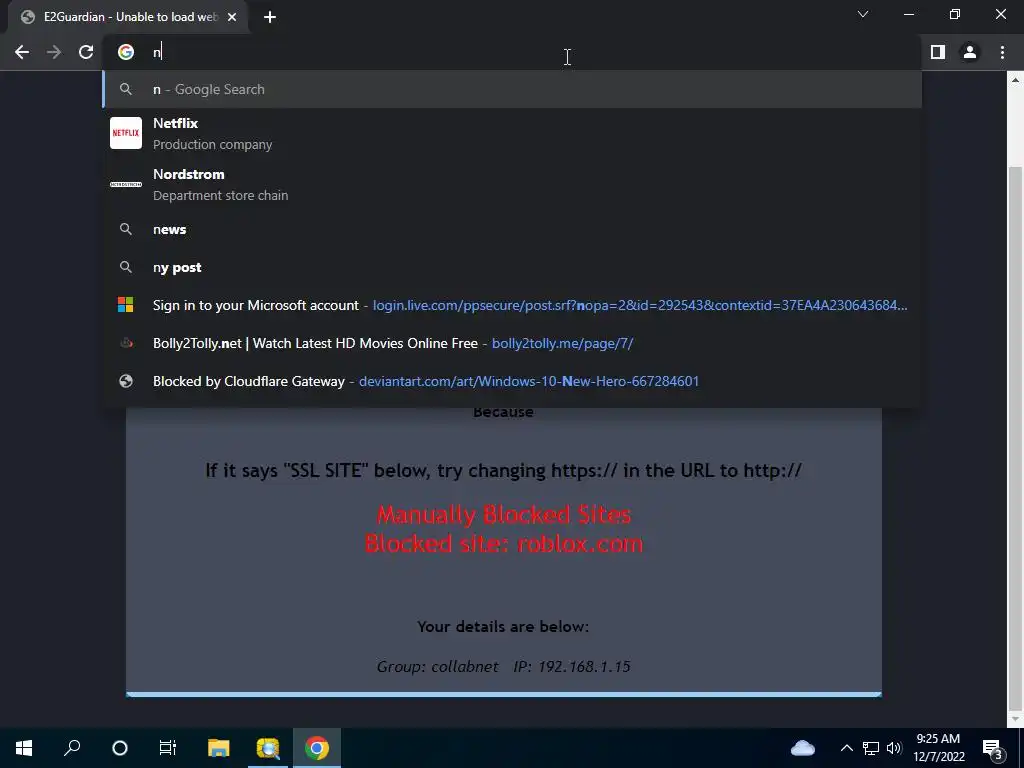Click the 'Blocked site: roblox.com' text
1024x768 pixels.
504,543
